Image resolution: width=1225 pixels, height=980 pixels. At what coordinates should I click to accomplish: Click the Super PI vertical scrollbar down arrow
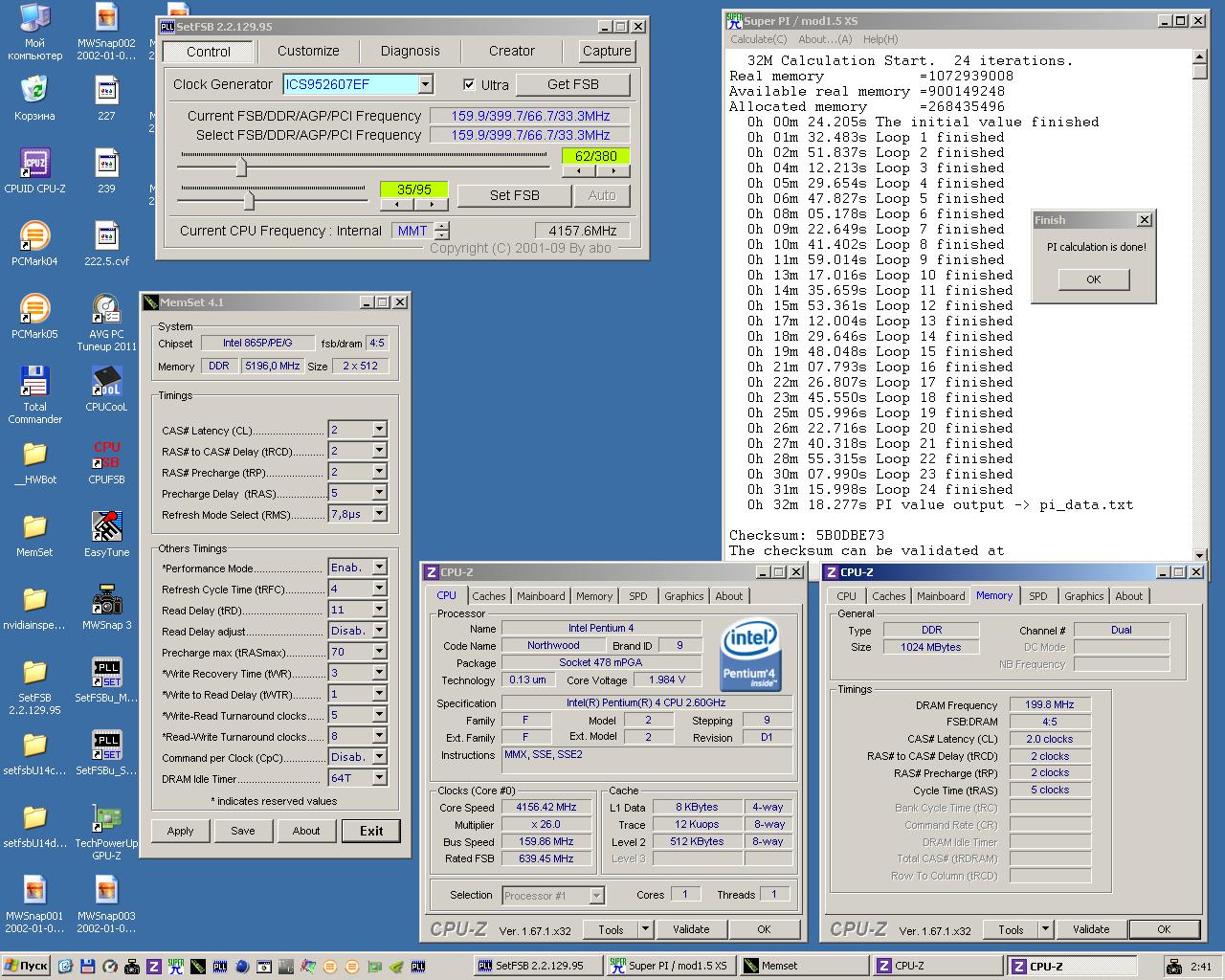point(1200,554)
